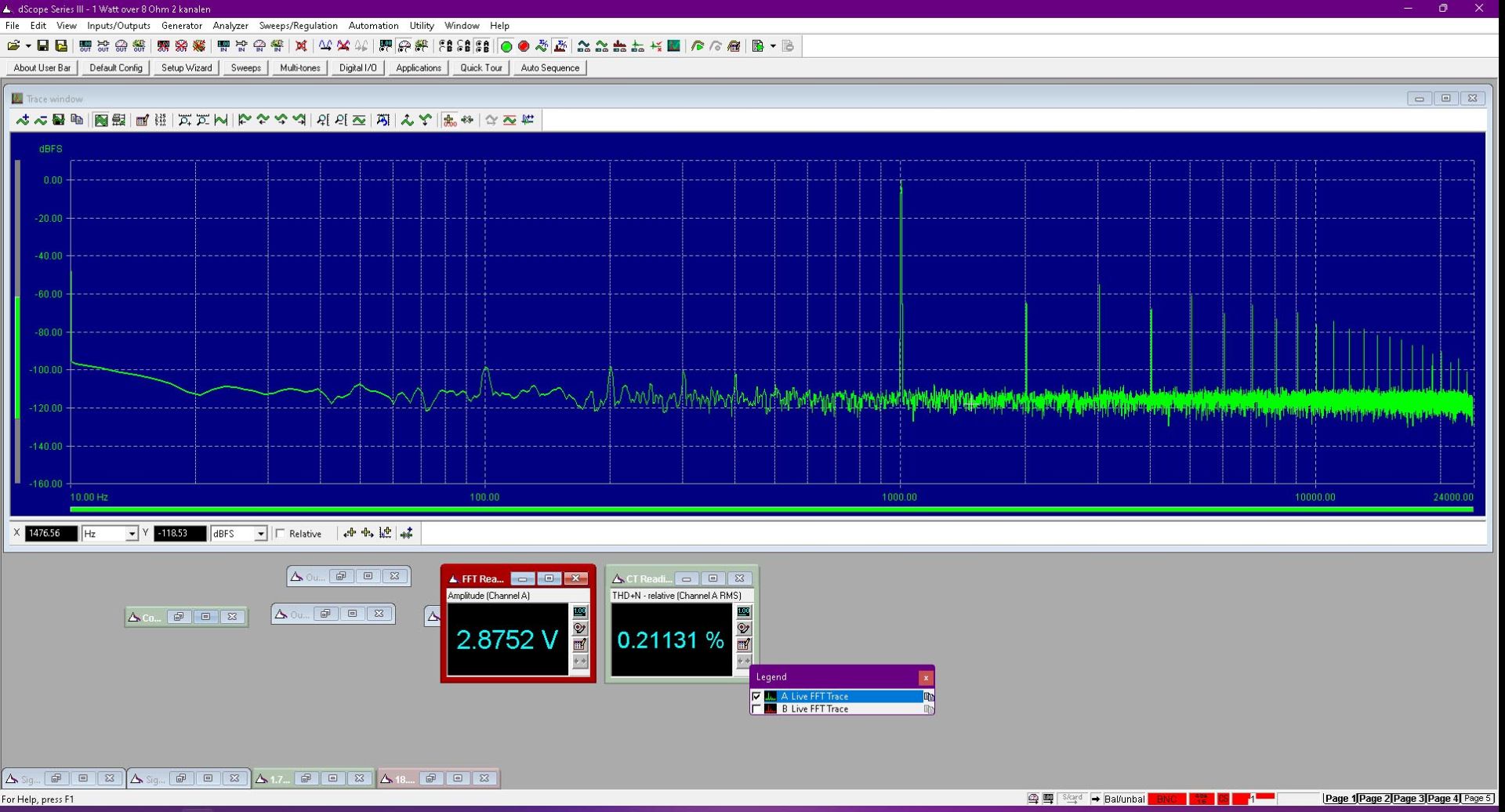This screenshot has height=812, width=1505.
Task: Click the copy traces icon in Trace window
Action: [77, 120]
